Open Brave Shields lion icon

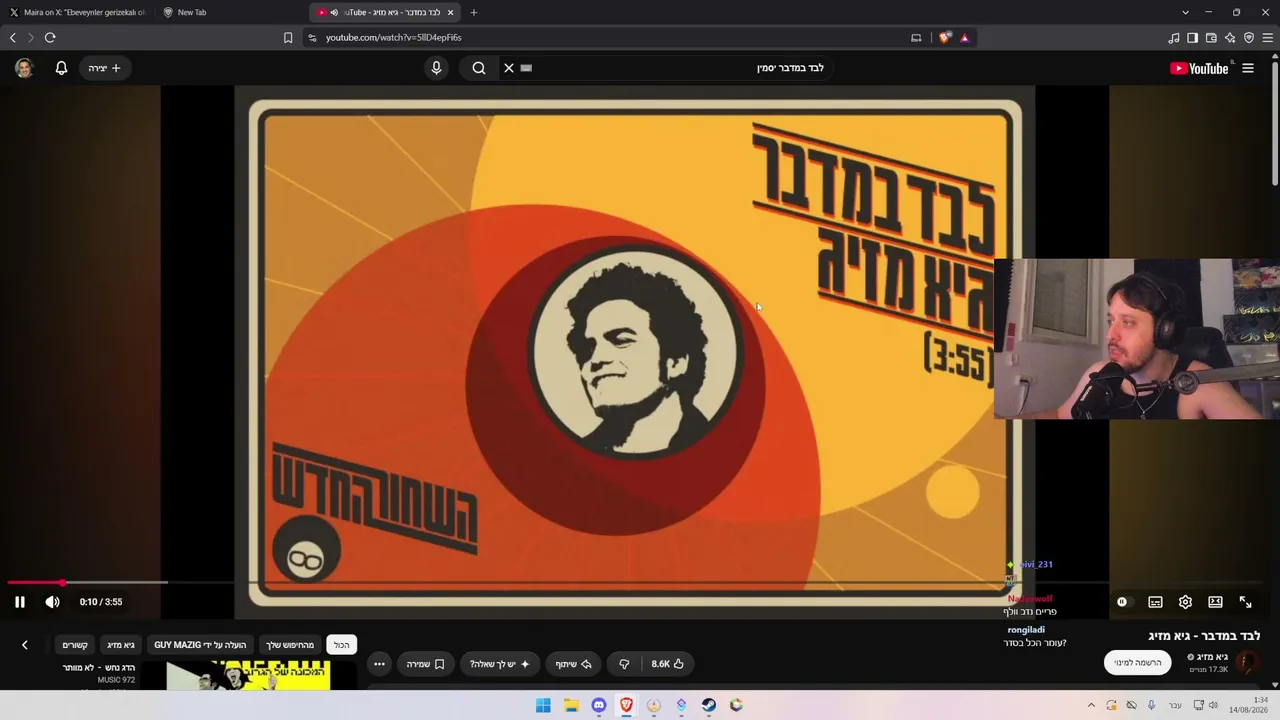click(x=945, y=38)
